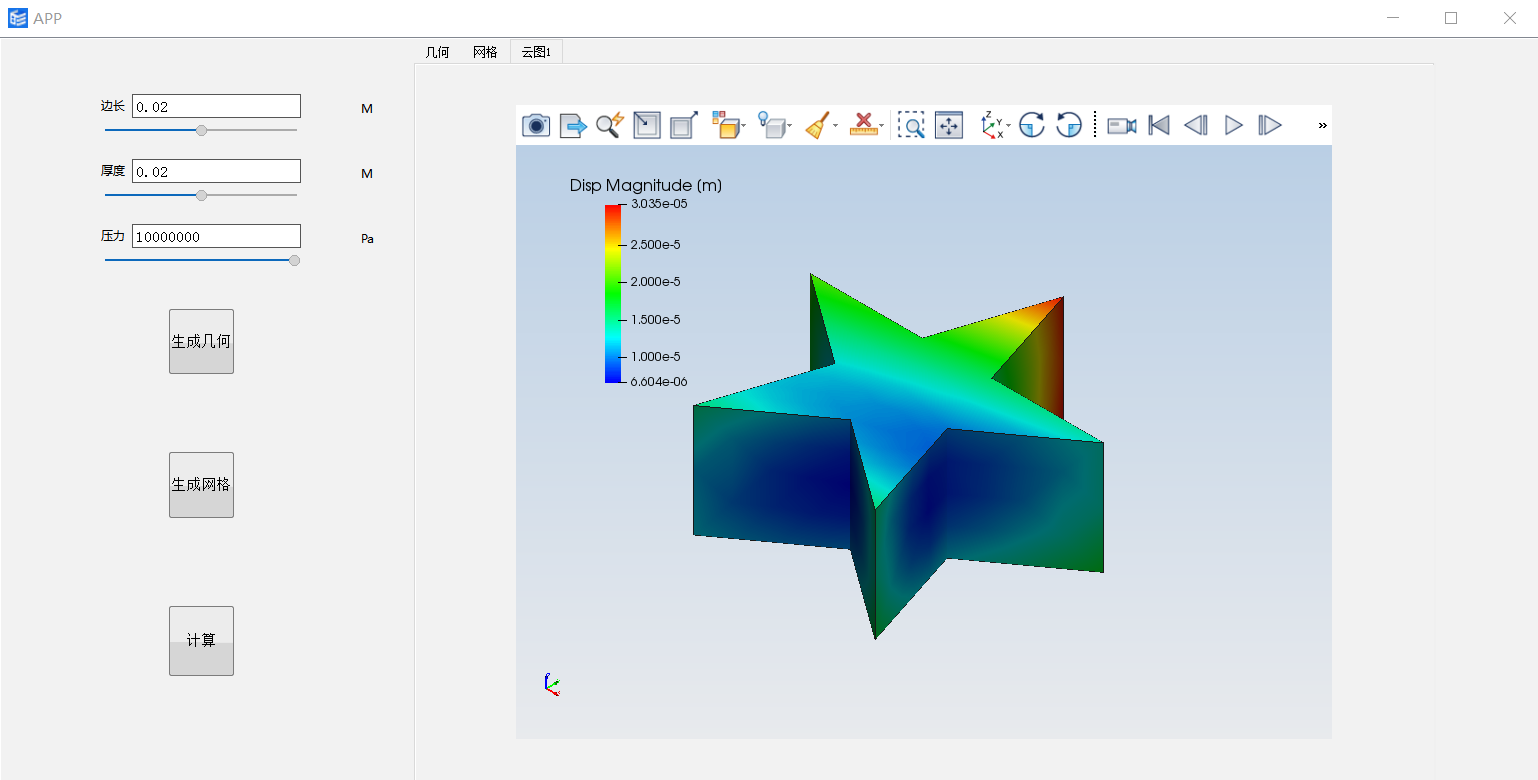The width and height of the screenshot is (1538, 780).
Task: Click the 'Disp Magnitude (m)' legend title
Action: (x=646, y=185)
